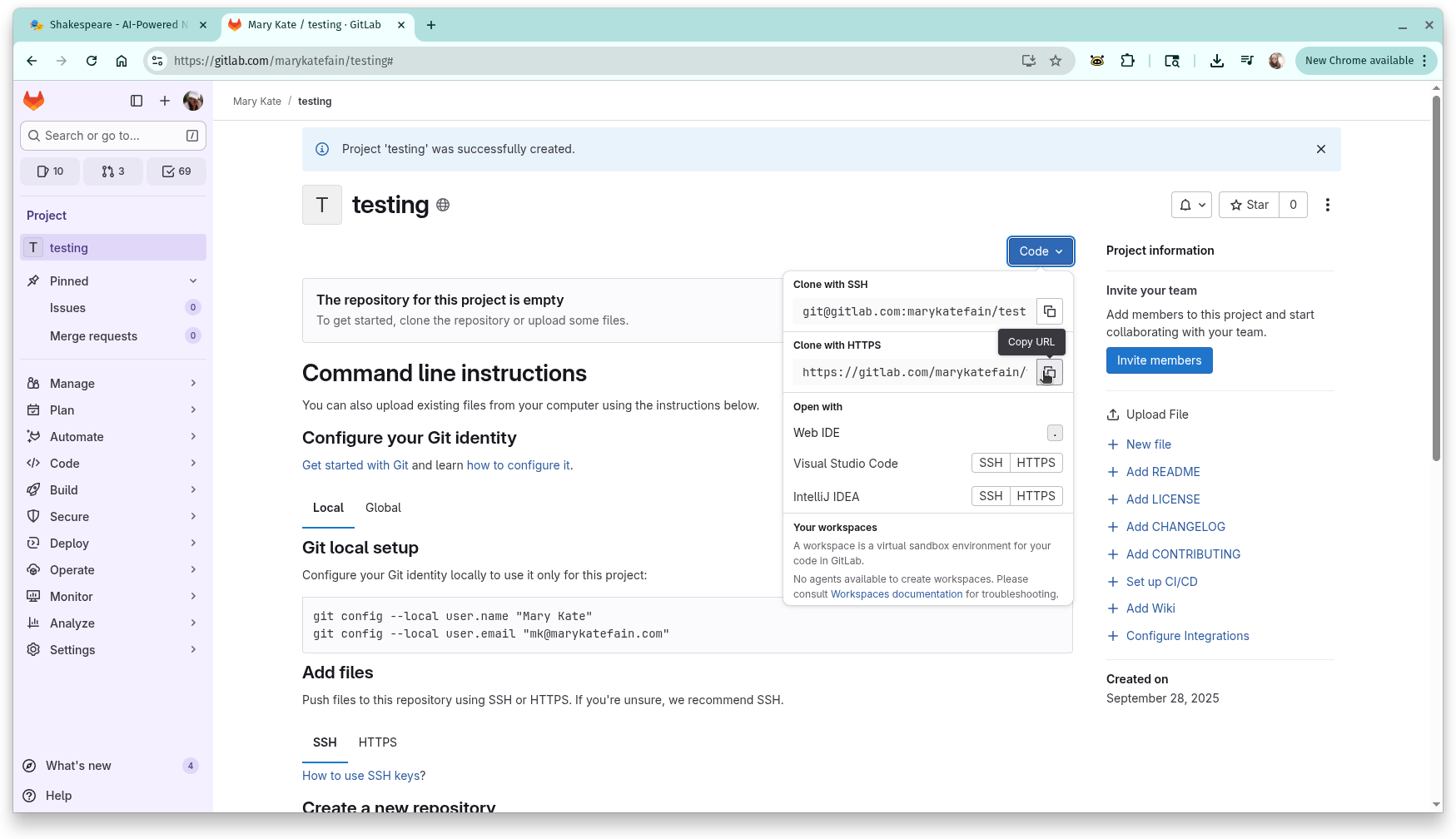This screenshot has width=1456, height=839.
Task: Copy the SSH clone URL
Action: (1049, 310)
